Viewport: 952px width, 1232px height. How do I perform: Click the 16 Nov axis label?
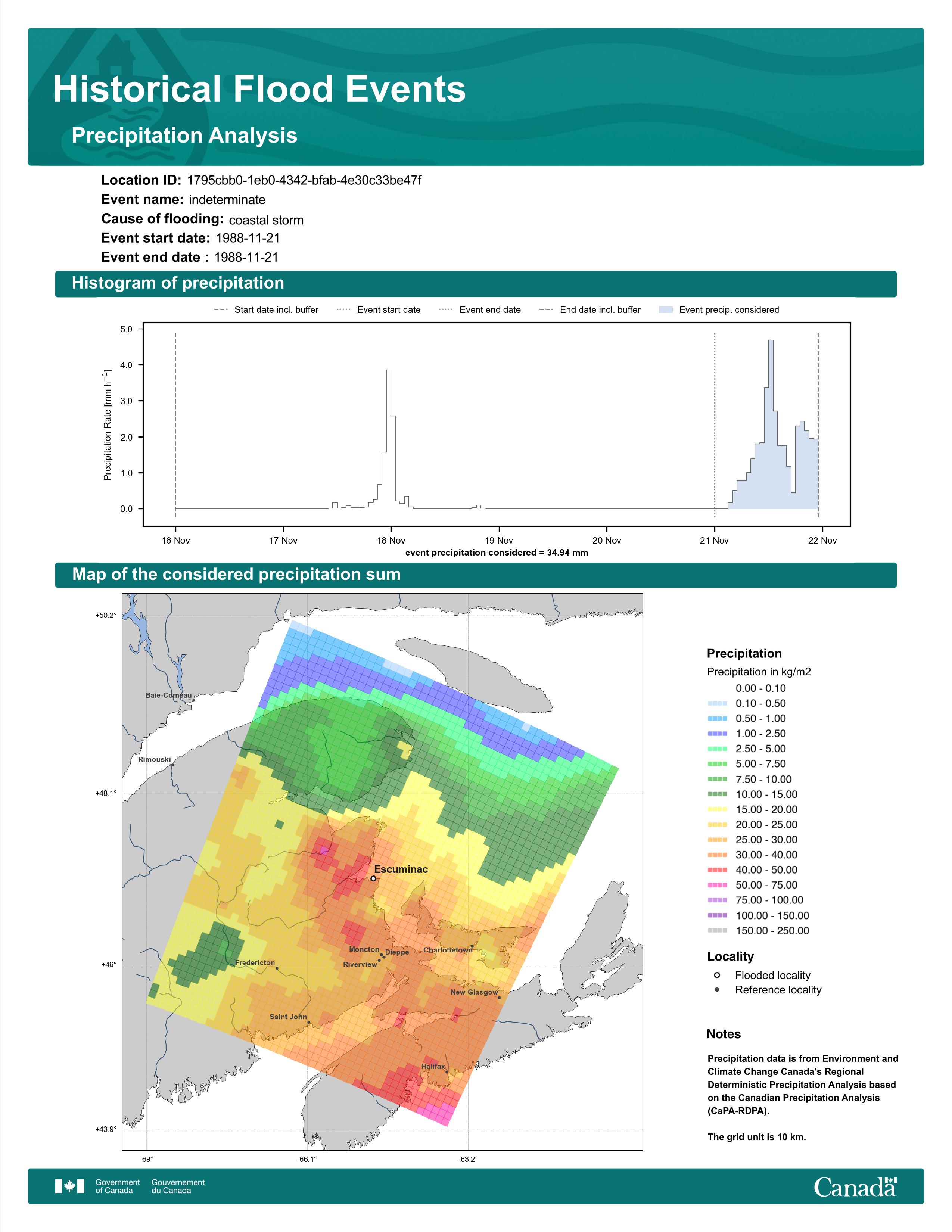(175, 541)
